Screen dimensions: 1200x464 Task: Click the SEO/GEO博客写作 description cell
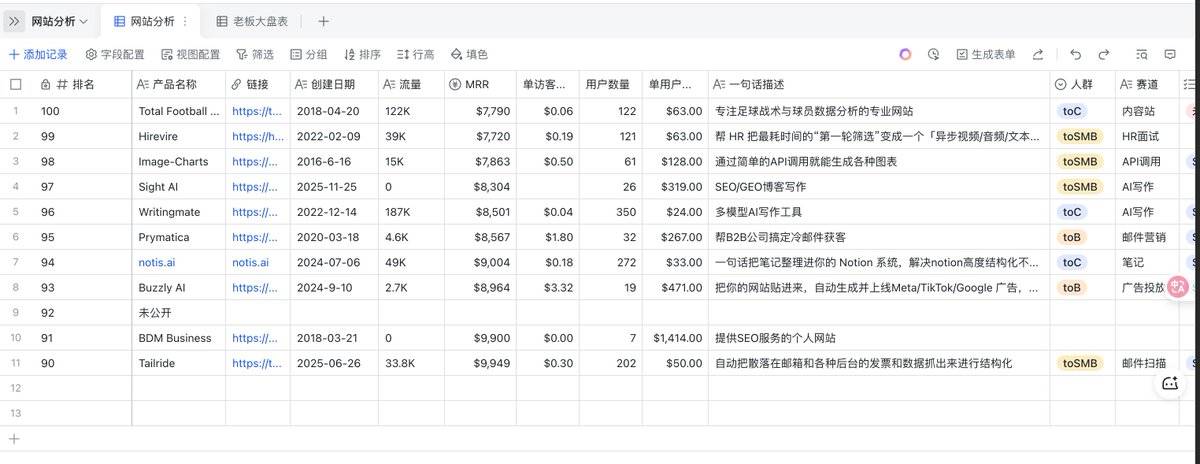[x=879, y=186]
